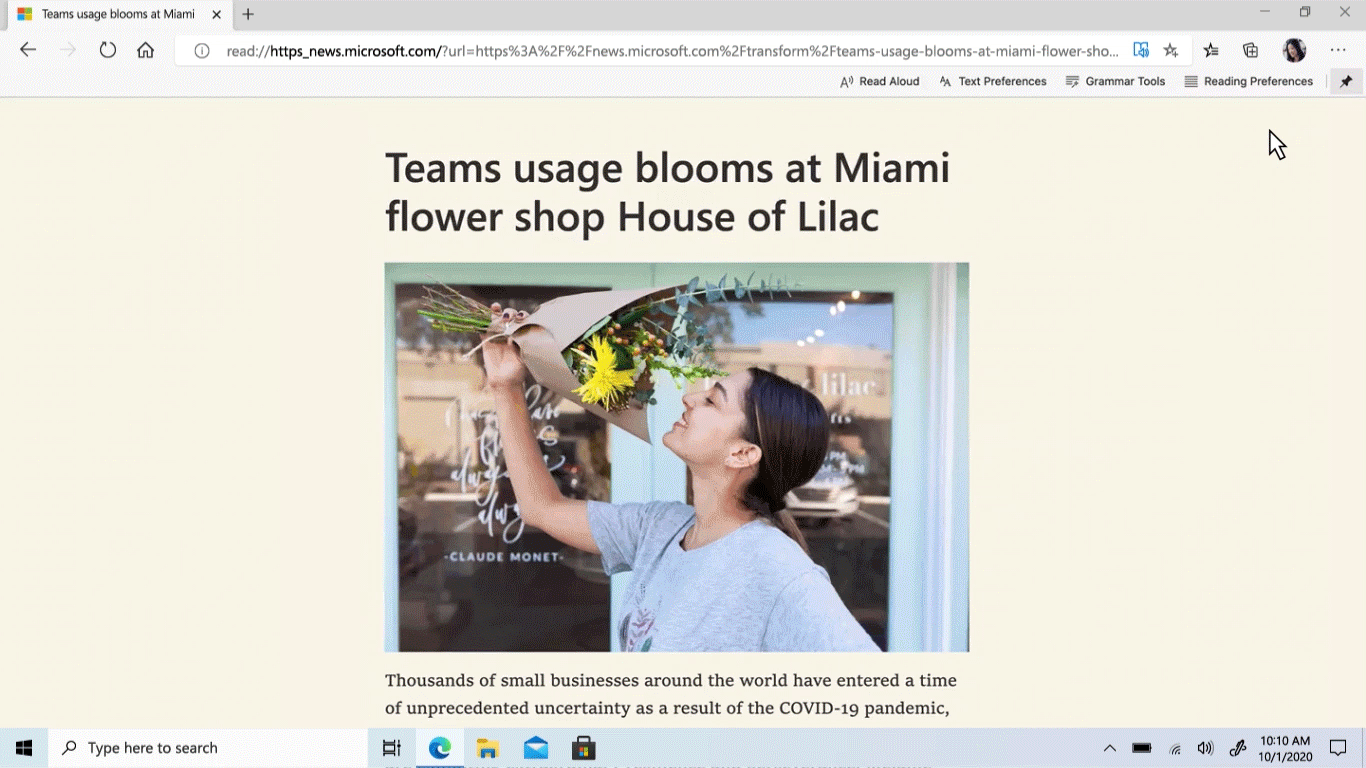The image size is (1366, 768).
Task: Refresh the current page
Action: click(107, 49)
